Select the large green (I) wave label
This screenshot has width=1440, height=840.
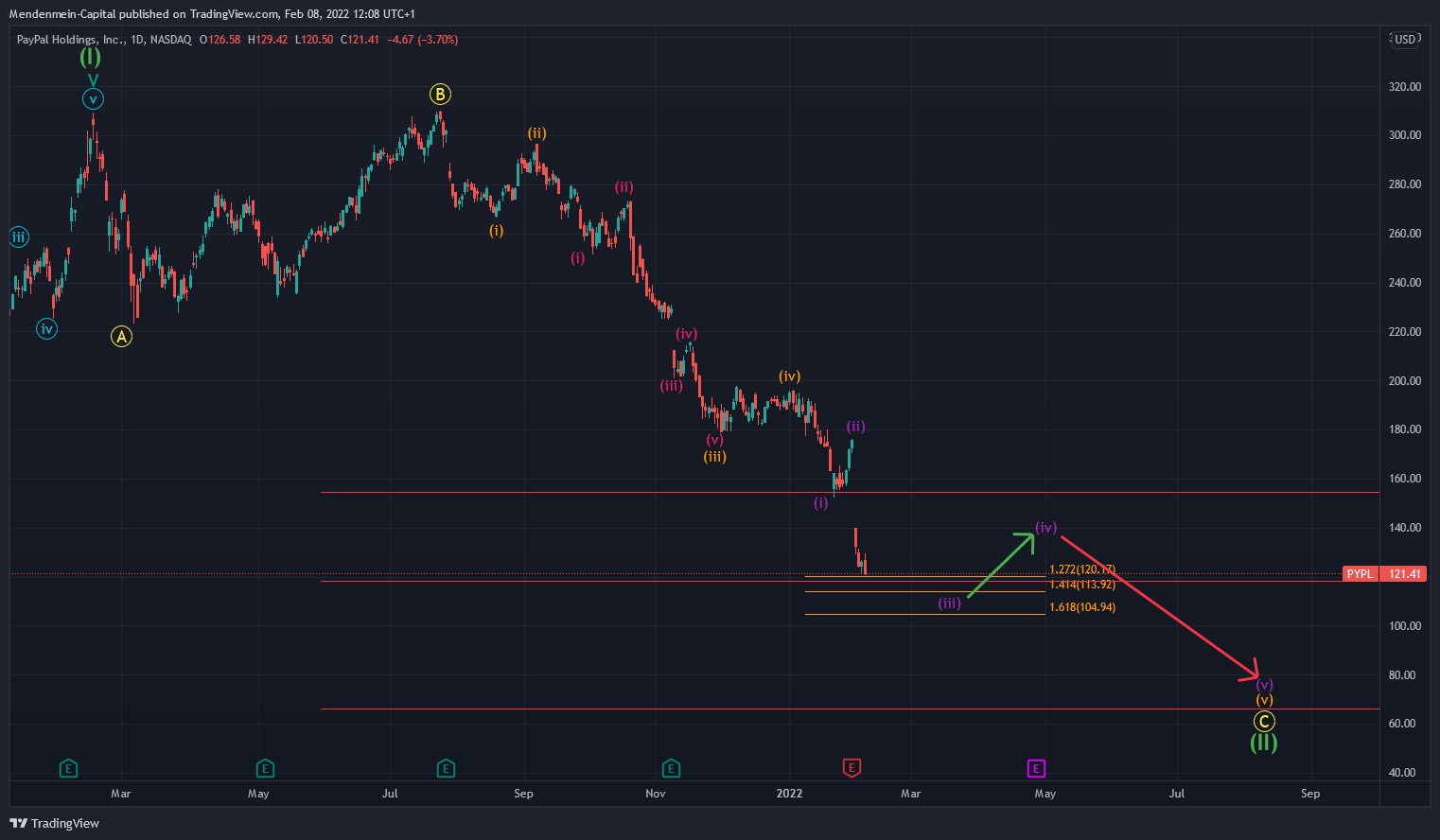(90, 57)
